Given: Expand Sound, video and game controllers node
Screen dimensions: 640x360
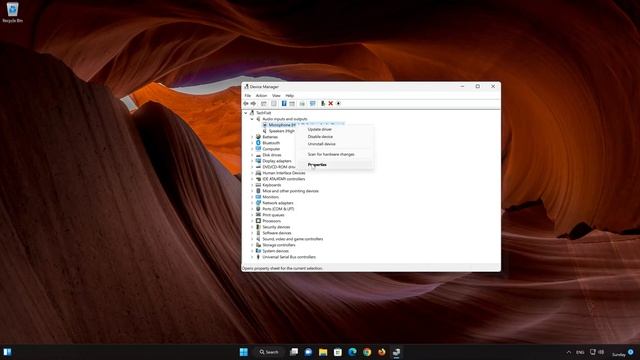Looking at the screenshot, I should pos(252,239).
